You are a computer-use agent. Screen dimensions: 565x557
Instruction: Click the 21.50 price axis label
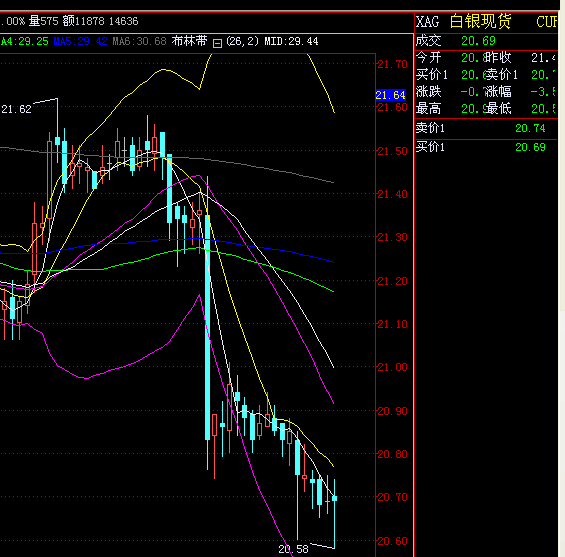point(392,151)
